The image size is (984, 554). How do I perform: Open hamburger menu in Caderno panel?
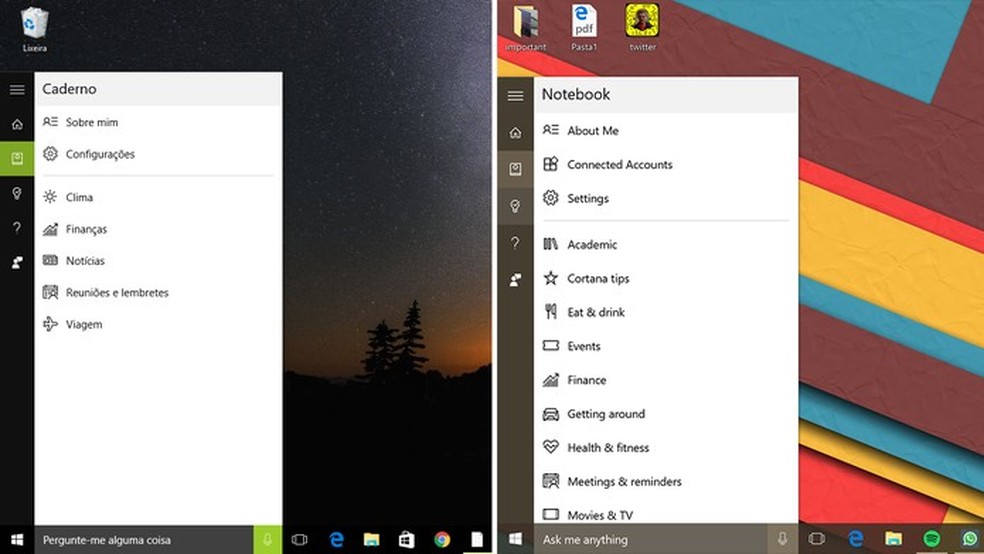click(17, 90)
